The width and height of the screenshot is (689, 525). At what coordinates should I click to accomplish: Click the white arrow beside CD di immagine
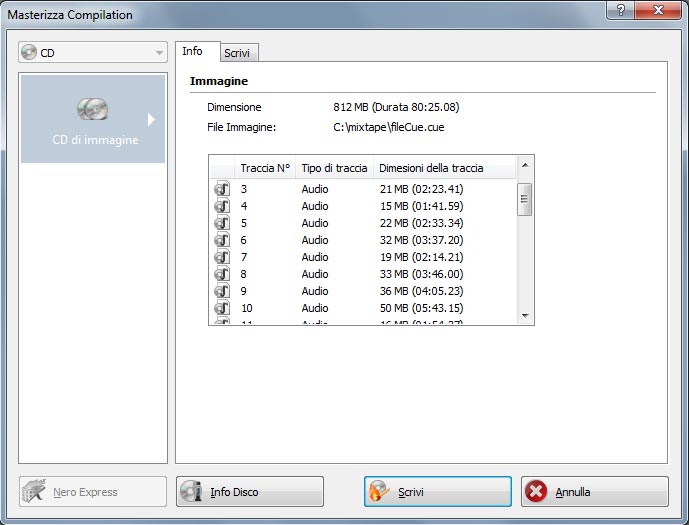click(x=151, y=119)
